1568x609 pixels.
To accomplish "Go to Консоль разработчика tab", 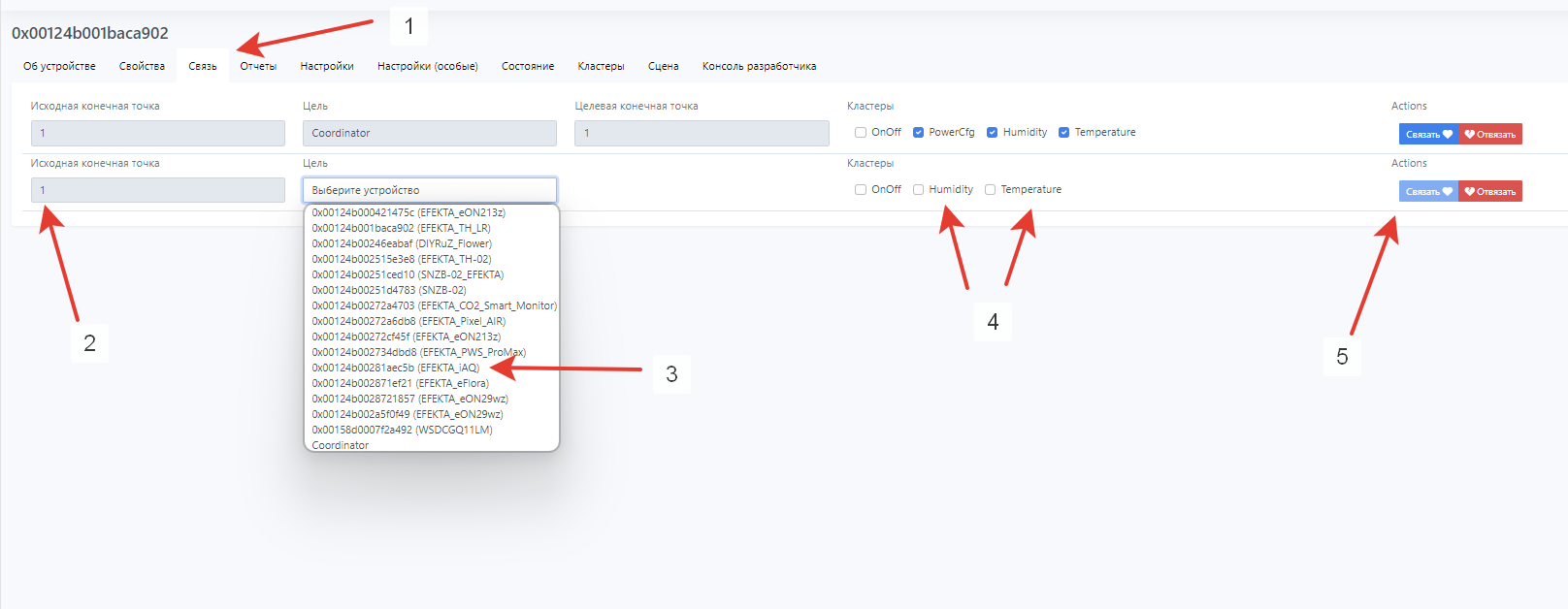I will (759, 66).
